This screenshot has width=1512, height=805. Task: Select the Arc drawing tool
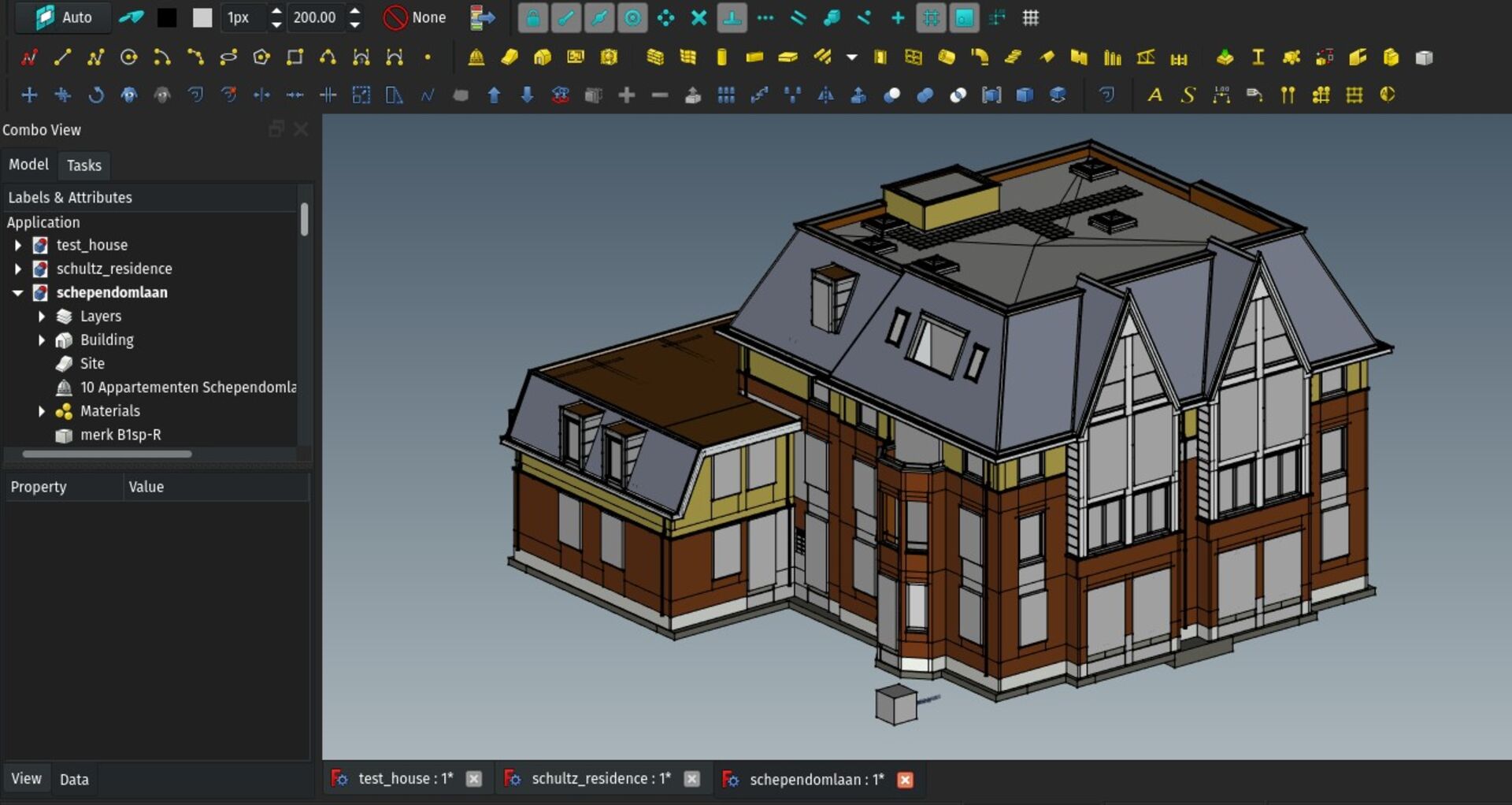[x=162, y=57]
